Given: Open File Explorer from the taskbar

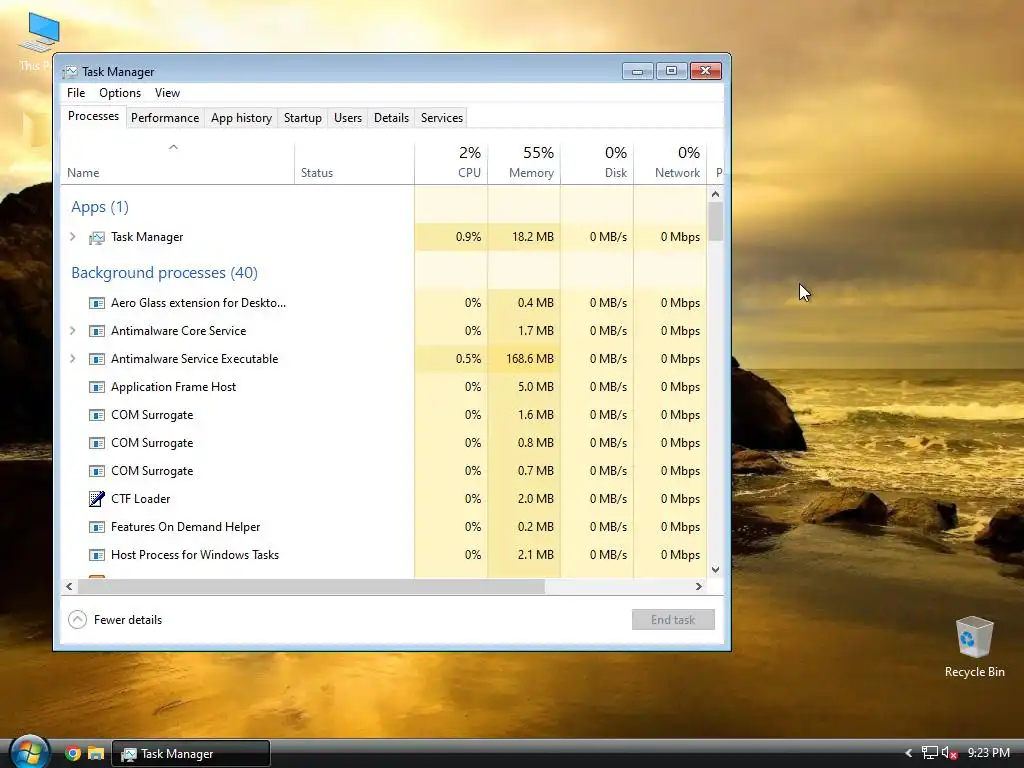Looking at the screenshot, I should [x=96, y=754].
